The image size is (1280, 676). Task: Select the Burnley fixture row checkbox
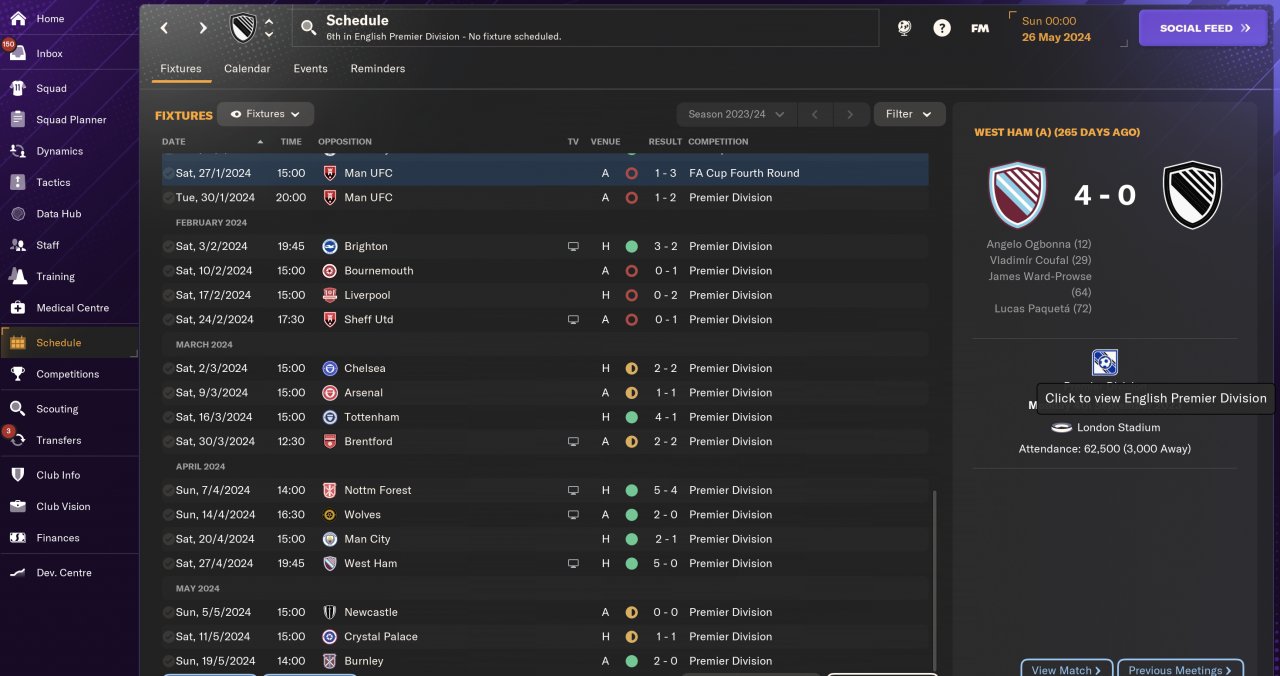point(168,661)
